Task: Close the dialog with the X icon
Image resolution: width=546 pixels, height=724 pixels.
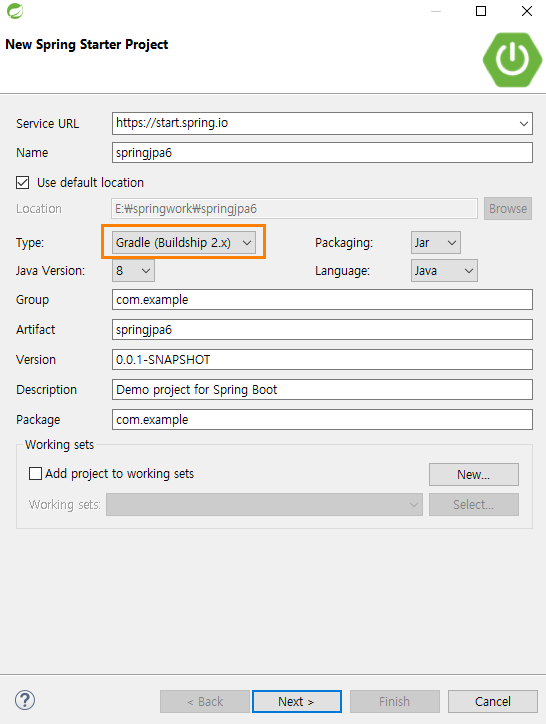Action: [x=527, y=11]
